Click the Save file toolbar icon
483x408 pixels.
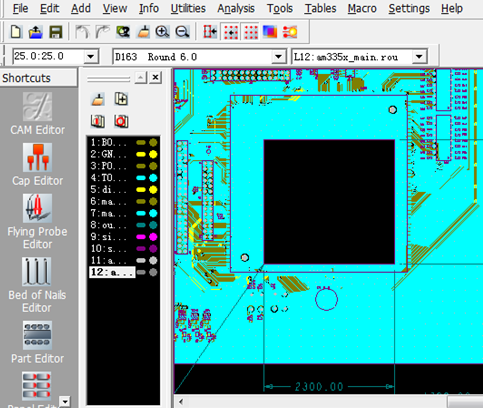[56, 32]
